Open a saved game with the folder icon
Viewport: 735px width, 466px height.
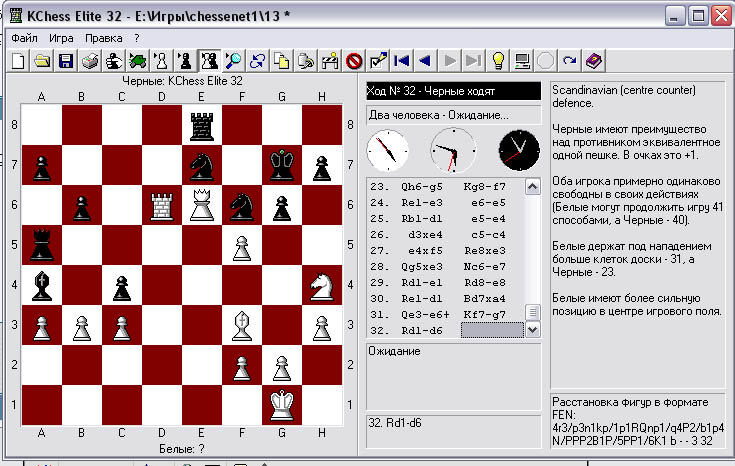[42, 61]
